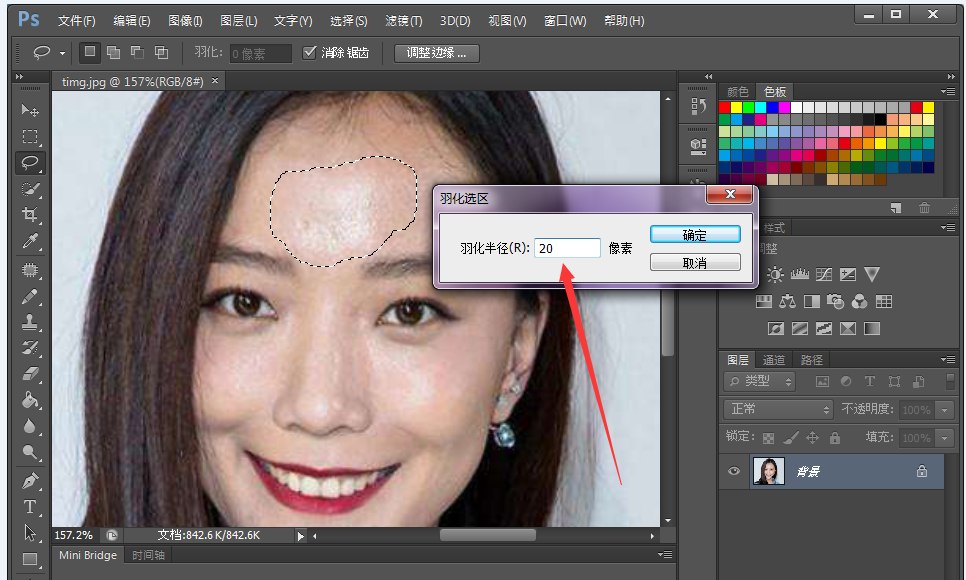Screen dimensions: 966x580
Task: Open the History panel icon
Action: click(x=698, y=106)
